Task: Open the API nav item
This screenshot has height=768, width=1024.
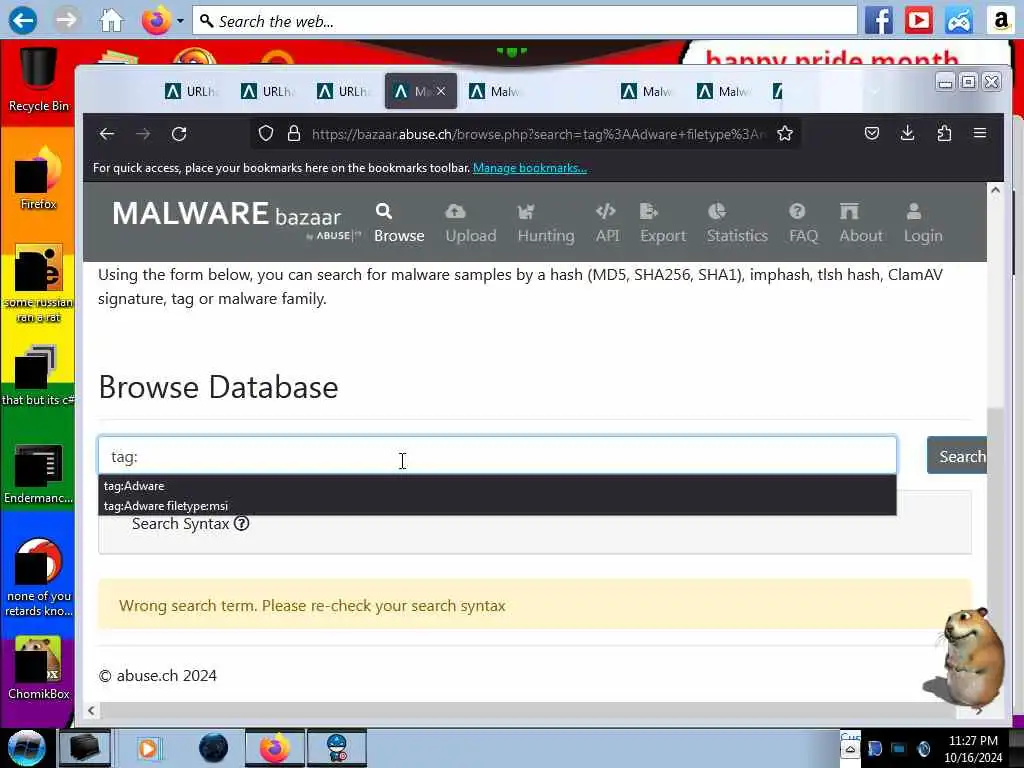Action: point(607,223)
